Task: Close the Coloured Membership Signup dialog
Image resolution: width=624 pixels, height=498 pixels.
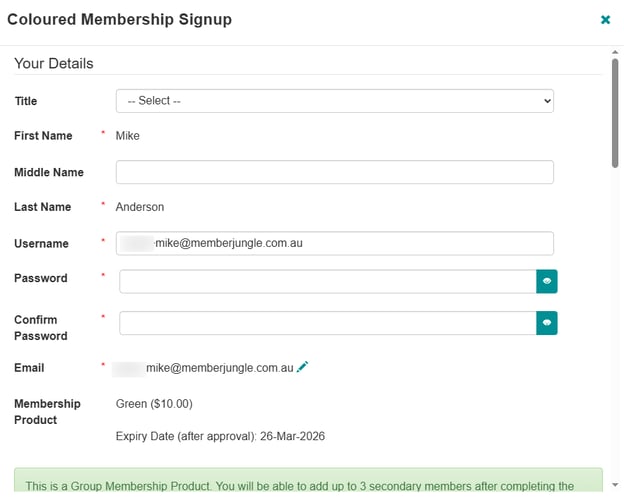Action: tap(605, 20)
